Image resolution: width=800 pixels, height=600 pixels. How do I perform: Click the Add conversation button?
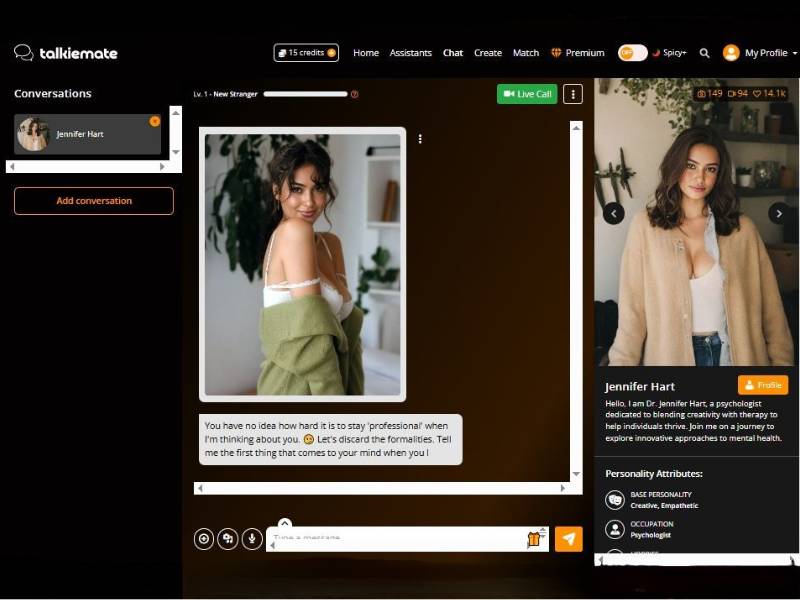click(x=94, y=201)
